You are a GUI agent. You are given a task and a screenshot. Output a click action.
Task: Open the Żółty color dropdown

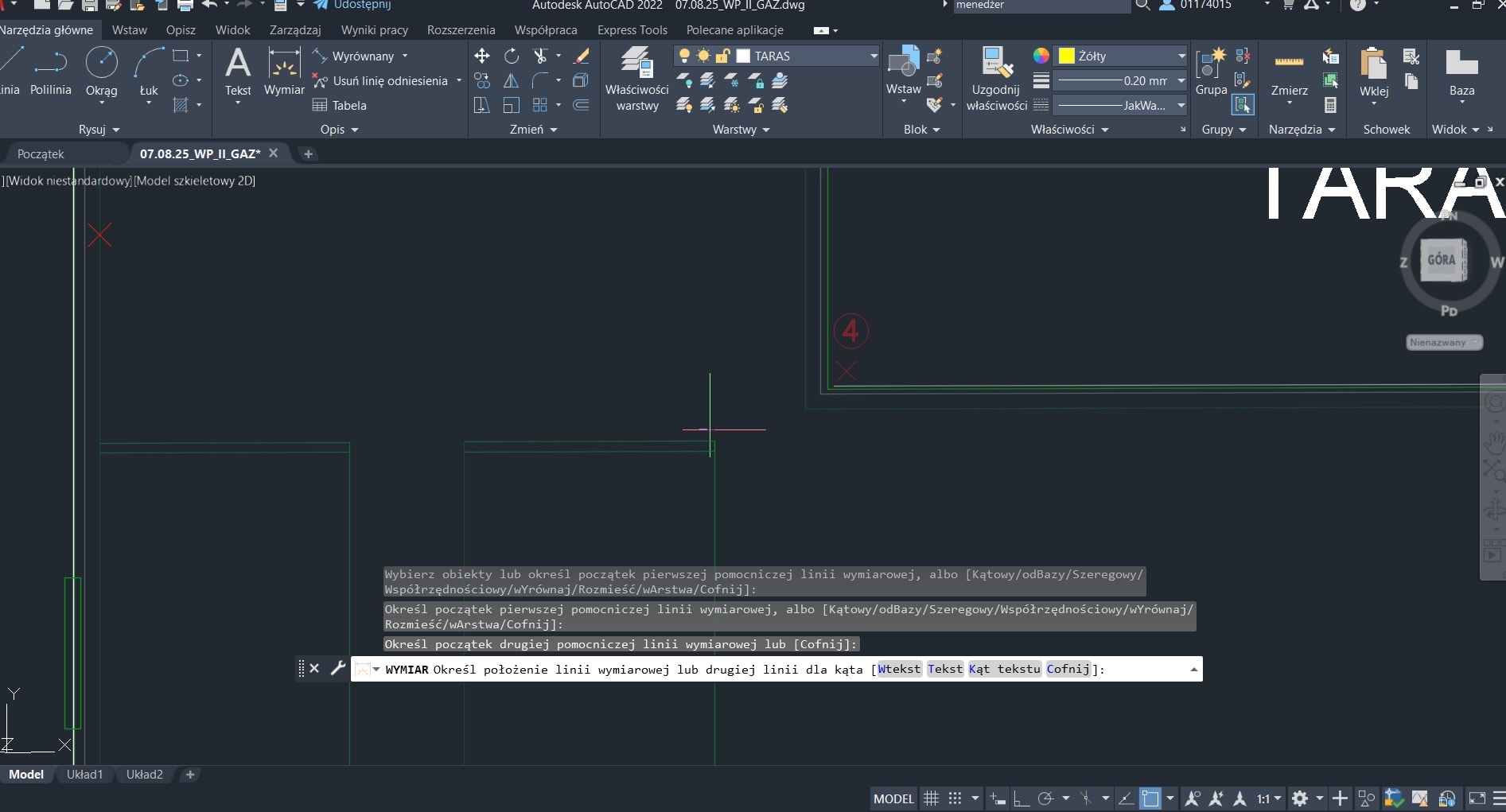1180,56
